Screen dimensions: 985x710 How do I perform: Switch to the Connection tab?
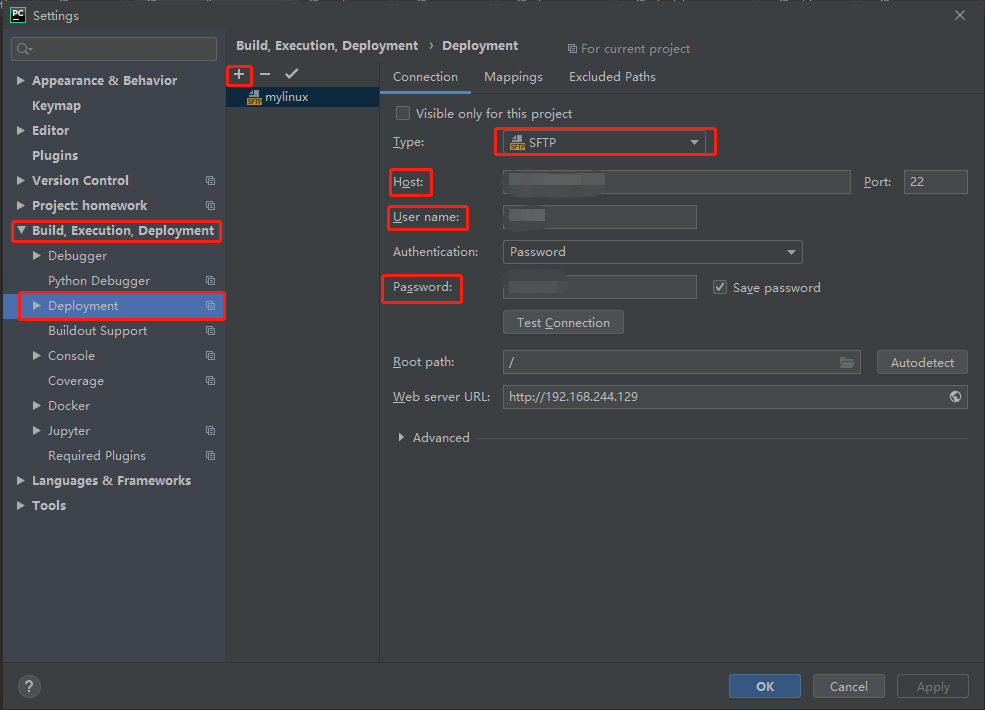(425, 77)
